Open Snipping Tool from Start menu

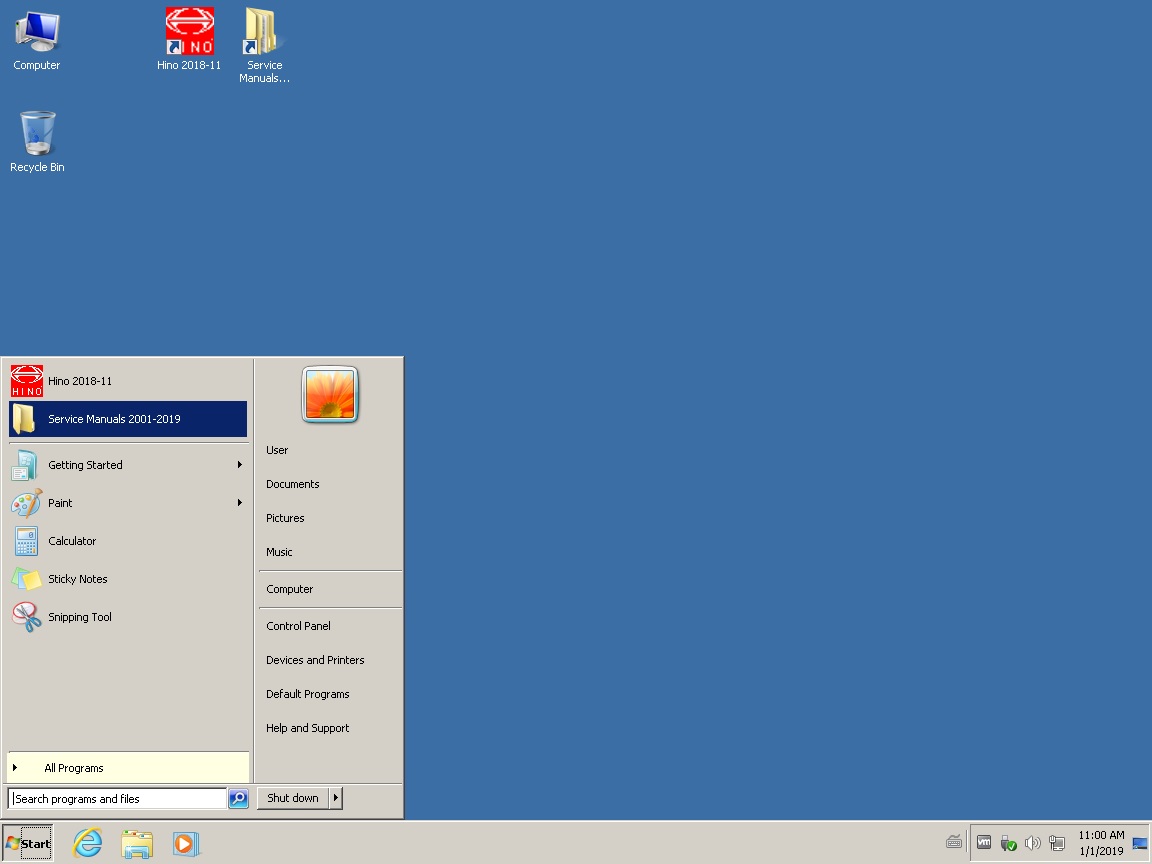80,617
